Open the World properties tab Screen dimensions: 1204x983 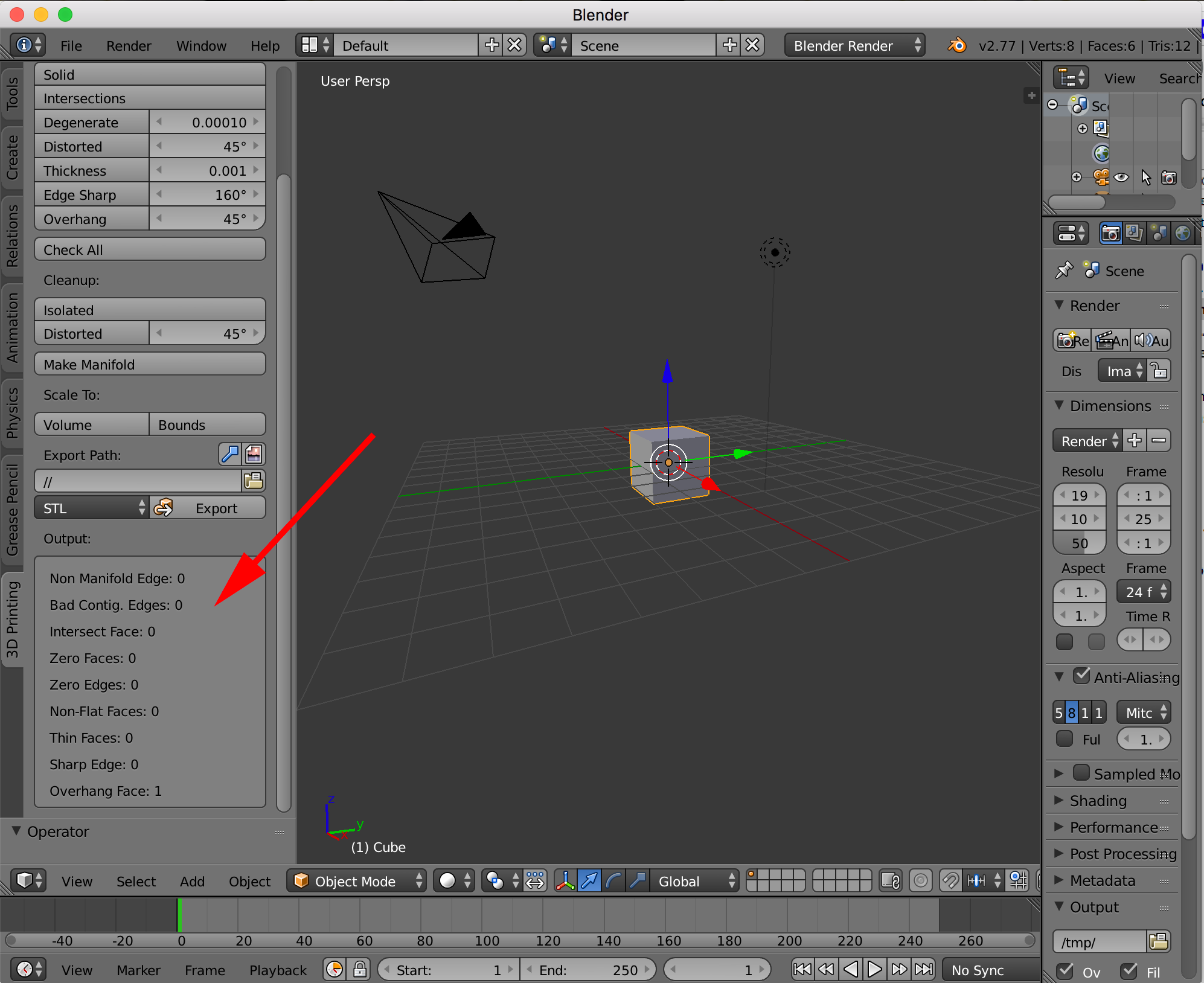(1182, 232)
